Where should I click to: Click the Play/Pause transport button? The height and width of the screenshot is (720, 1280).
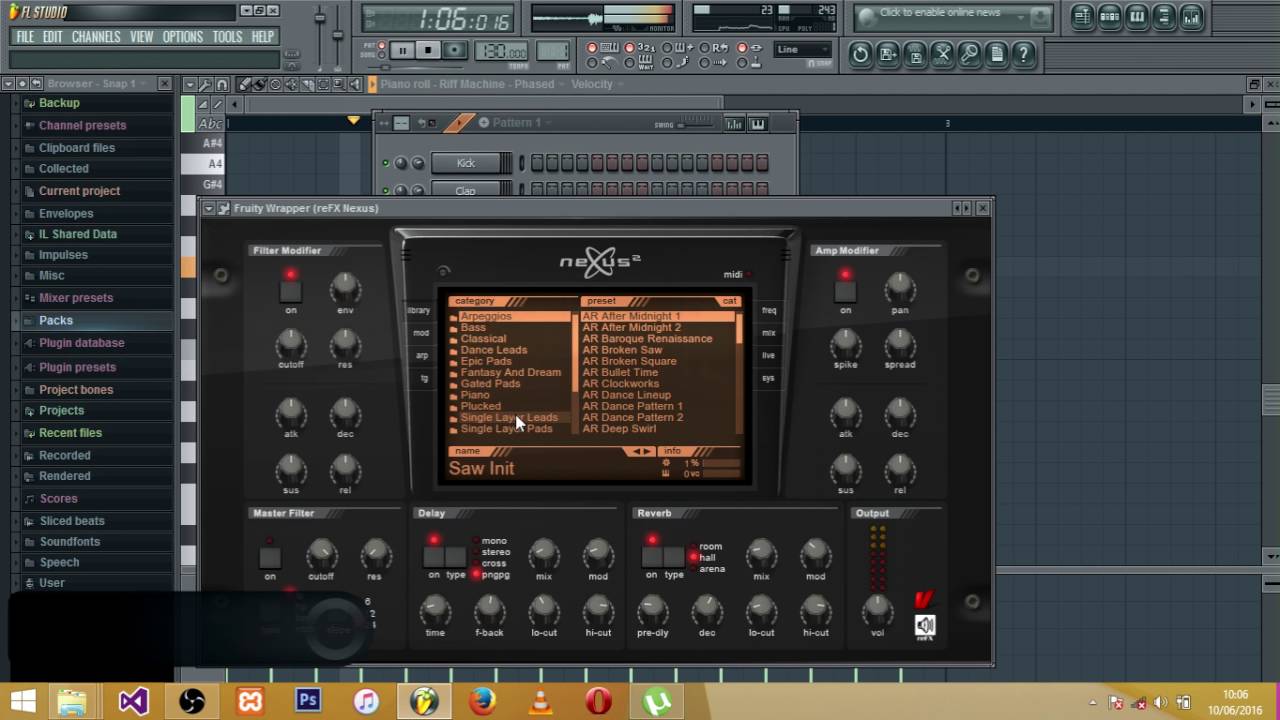coord(402,50)
